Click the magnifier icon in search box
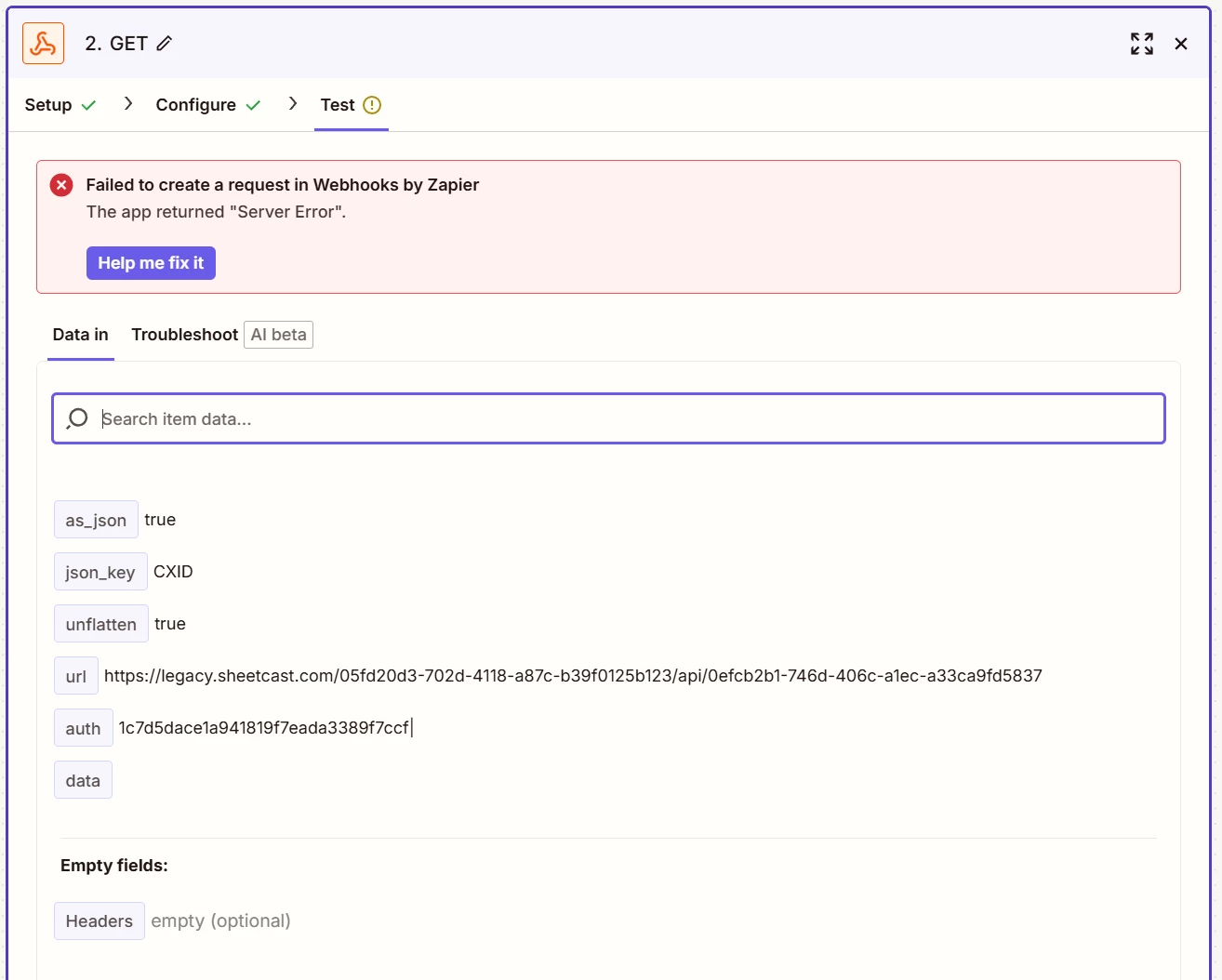Screen dimensions: 1222x980 click(77, 418)
